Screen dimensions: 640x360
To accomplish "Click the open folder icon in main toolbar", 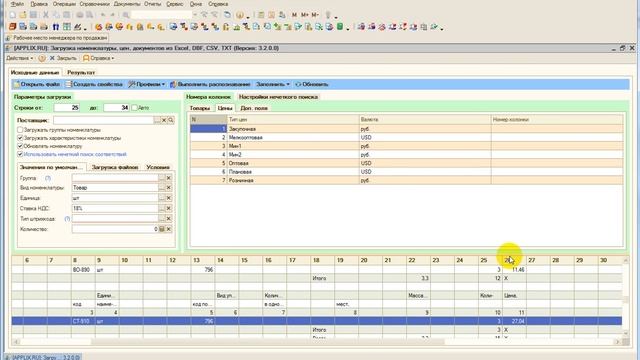I will click(x=23, y=15).
